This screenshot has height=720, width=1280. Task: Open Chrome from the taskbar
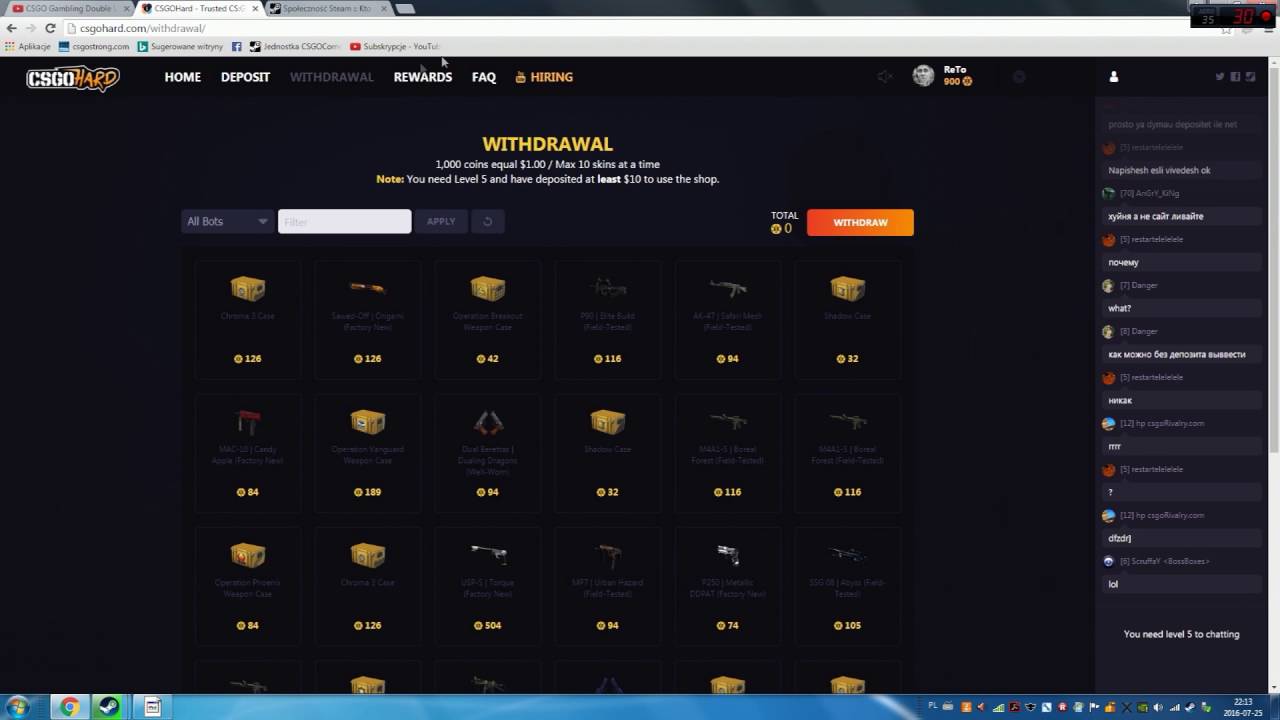point(69,707)
